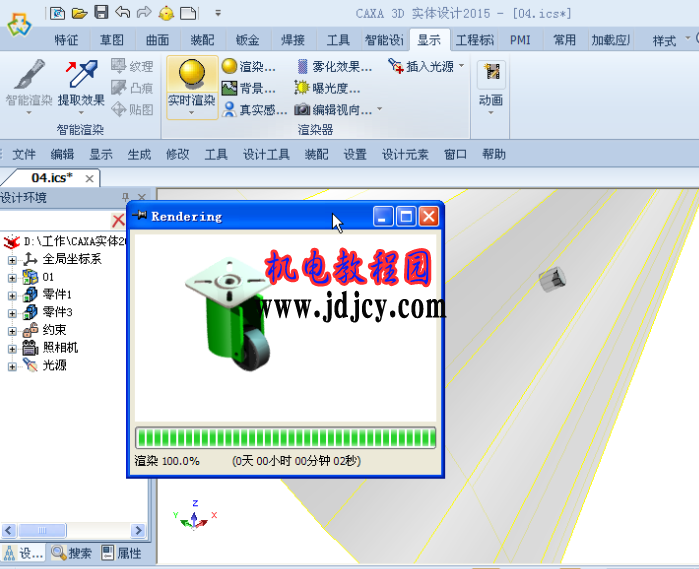Expand the 插入光源 dropdown arrow
Screen dimensions: 699x569
(x=462, y=66)
